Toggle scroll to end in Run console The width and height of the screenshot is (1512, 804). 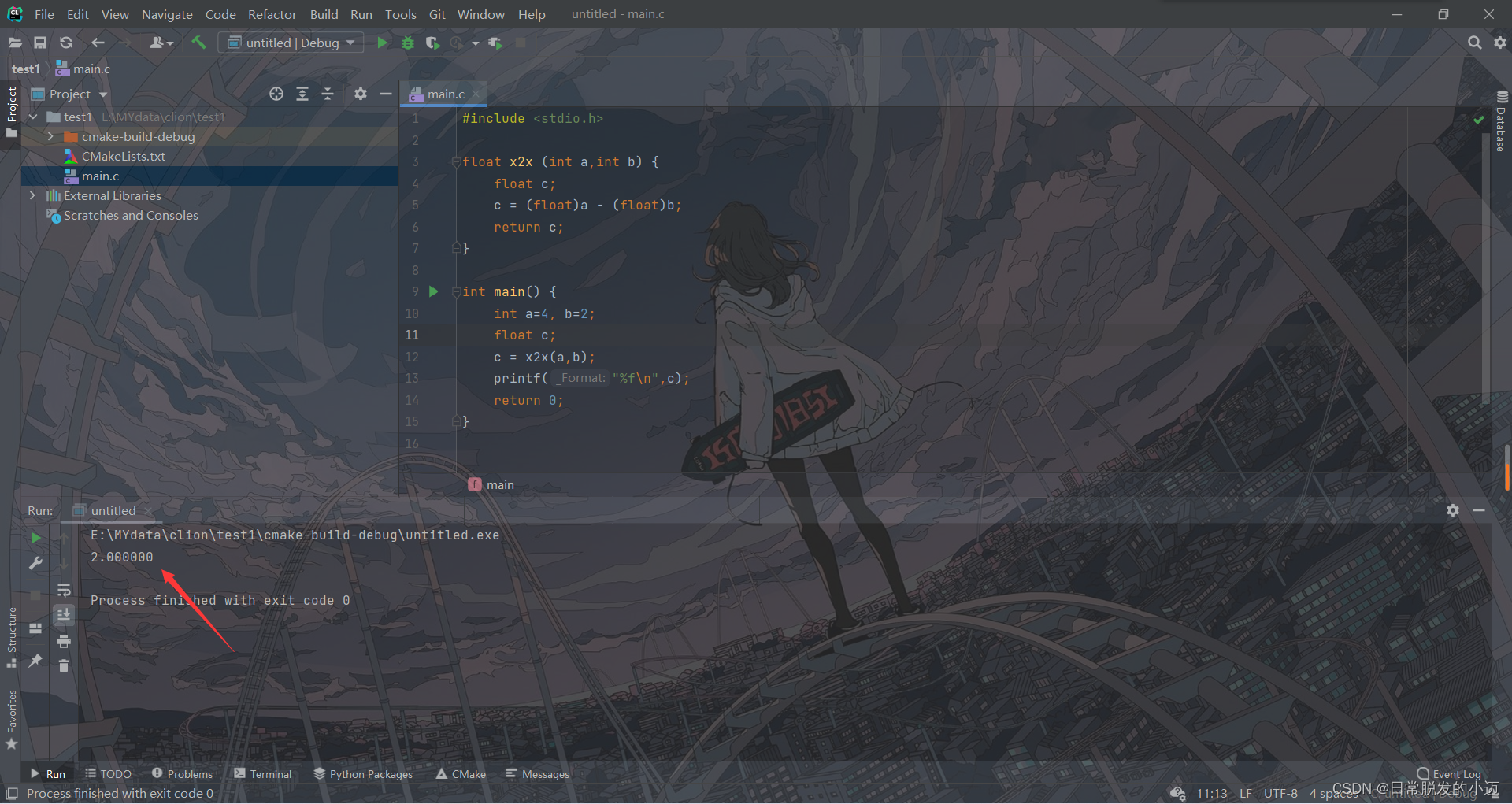click(x=64, y=615)
